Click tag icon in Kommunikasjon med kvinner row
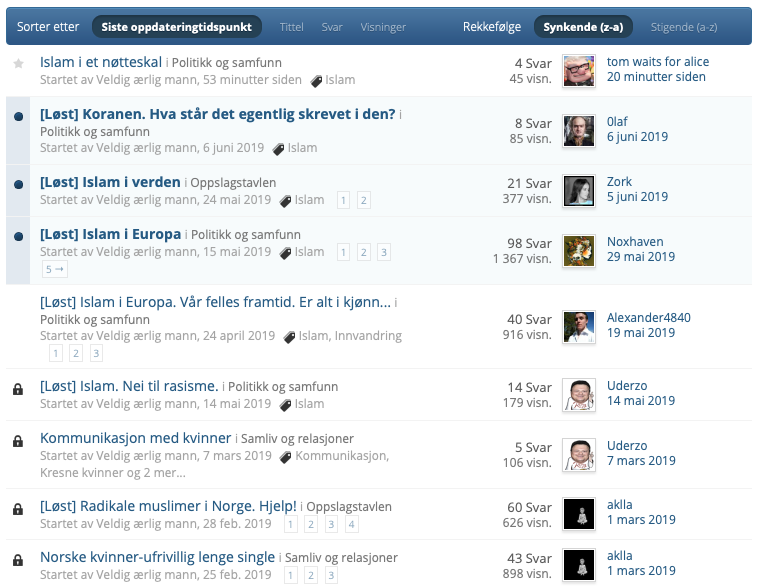Screen dimensions: 759x586 286,457
